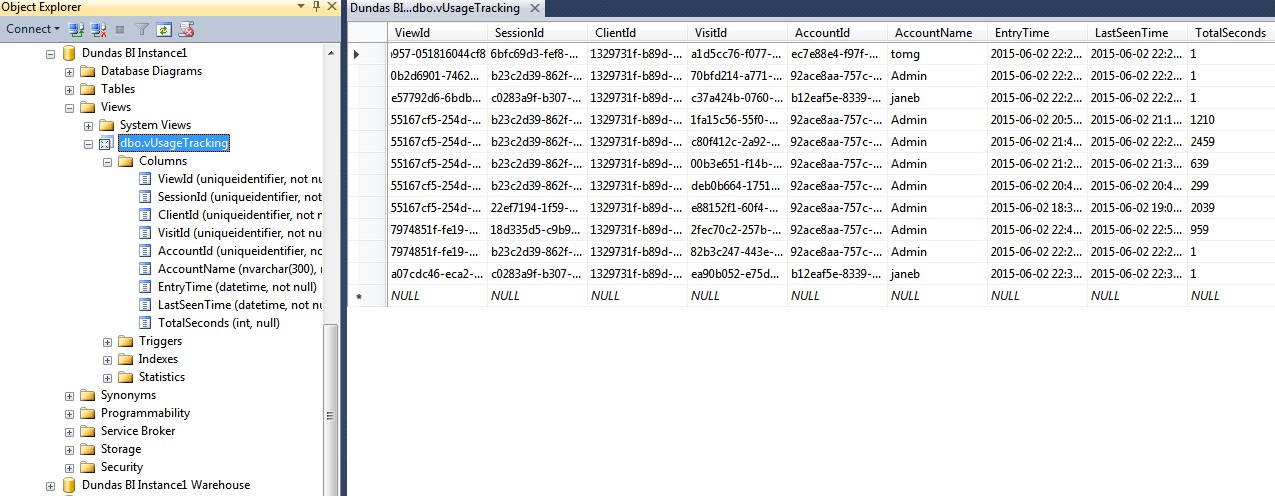
Task: Click the TotalSeconds cell '1210'
Action: tap(1231, 120)
